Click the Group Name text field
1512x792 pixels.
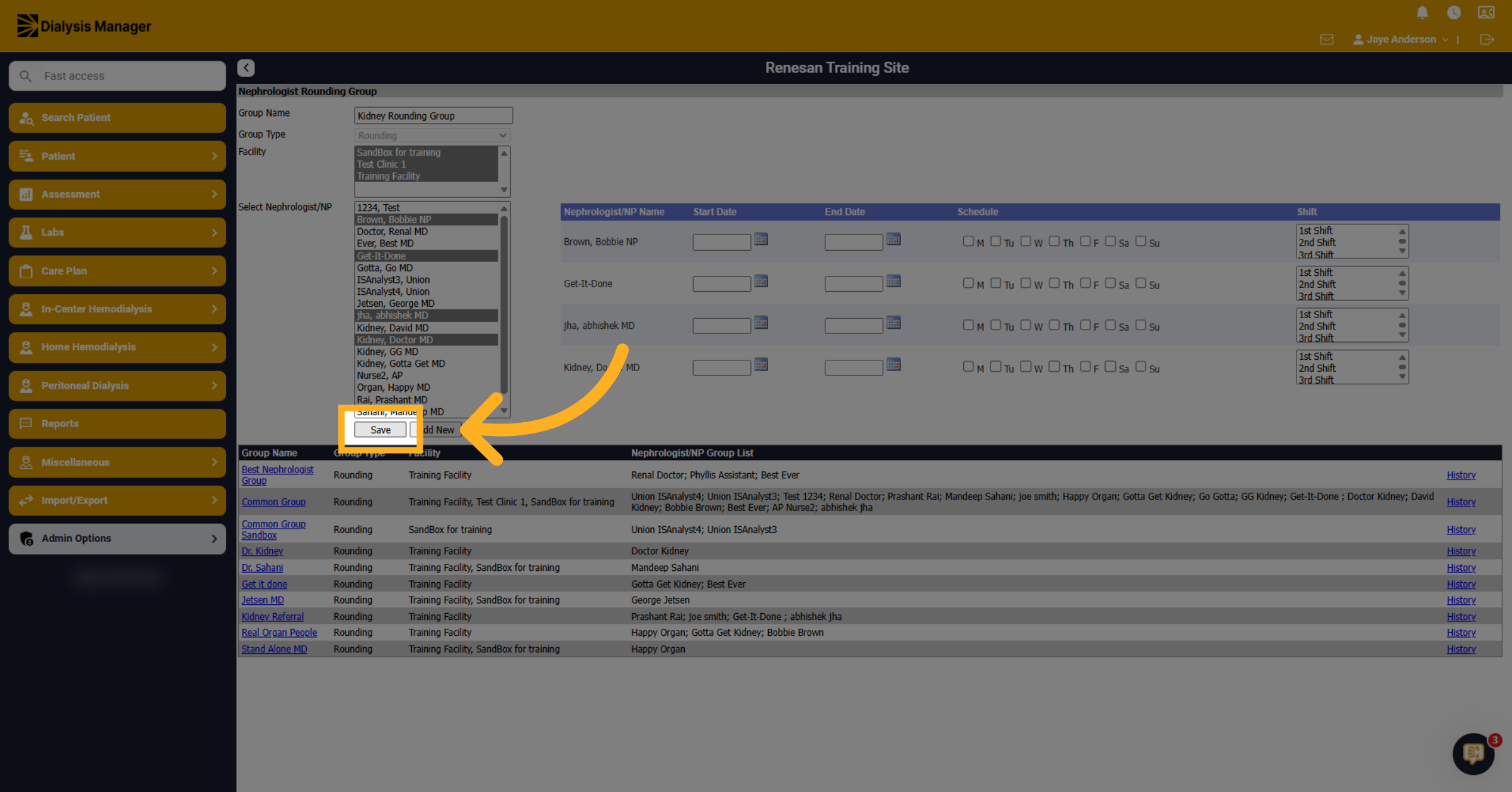433,116
